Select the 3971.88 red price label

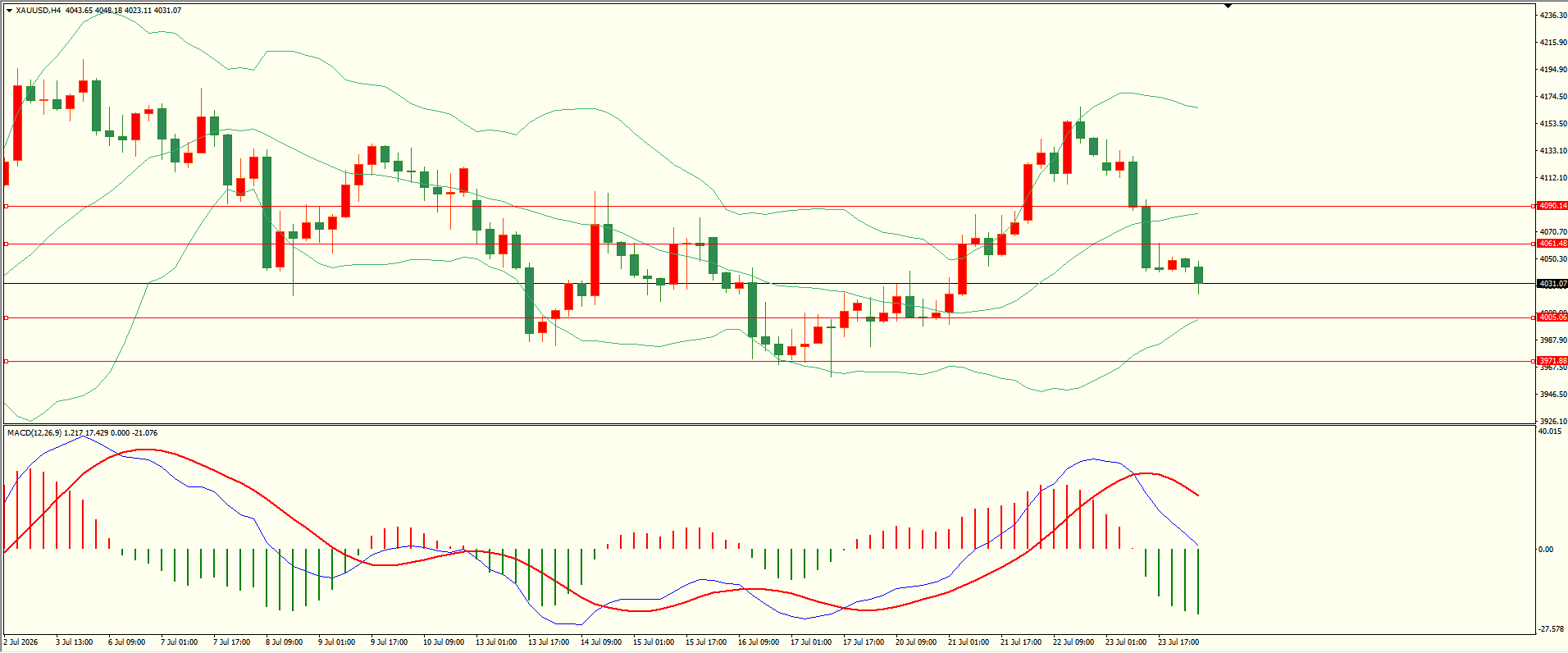click(1552, 361)
